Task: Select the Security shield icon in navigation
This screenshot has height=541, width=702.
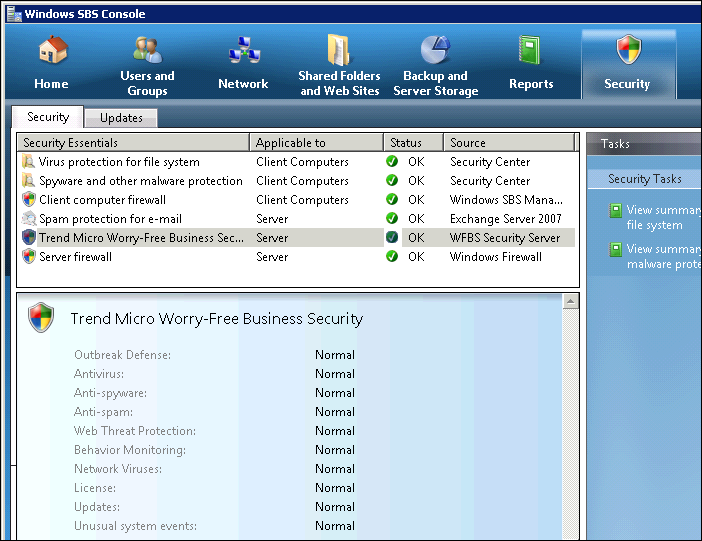Action: click(x=629, y=49)
